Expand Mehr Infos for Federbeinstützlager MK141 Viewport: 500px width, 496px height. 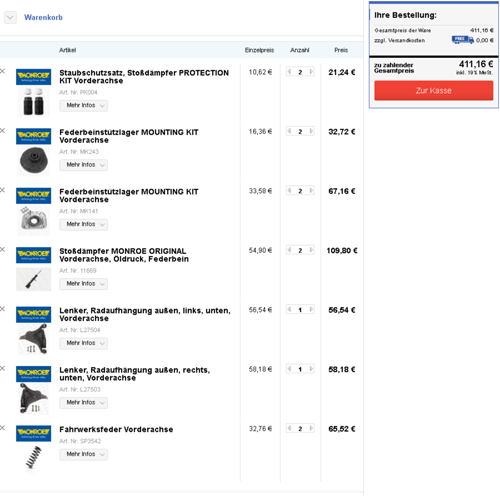(x=83, y=224)
